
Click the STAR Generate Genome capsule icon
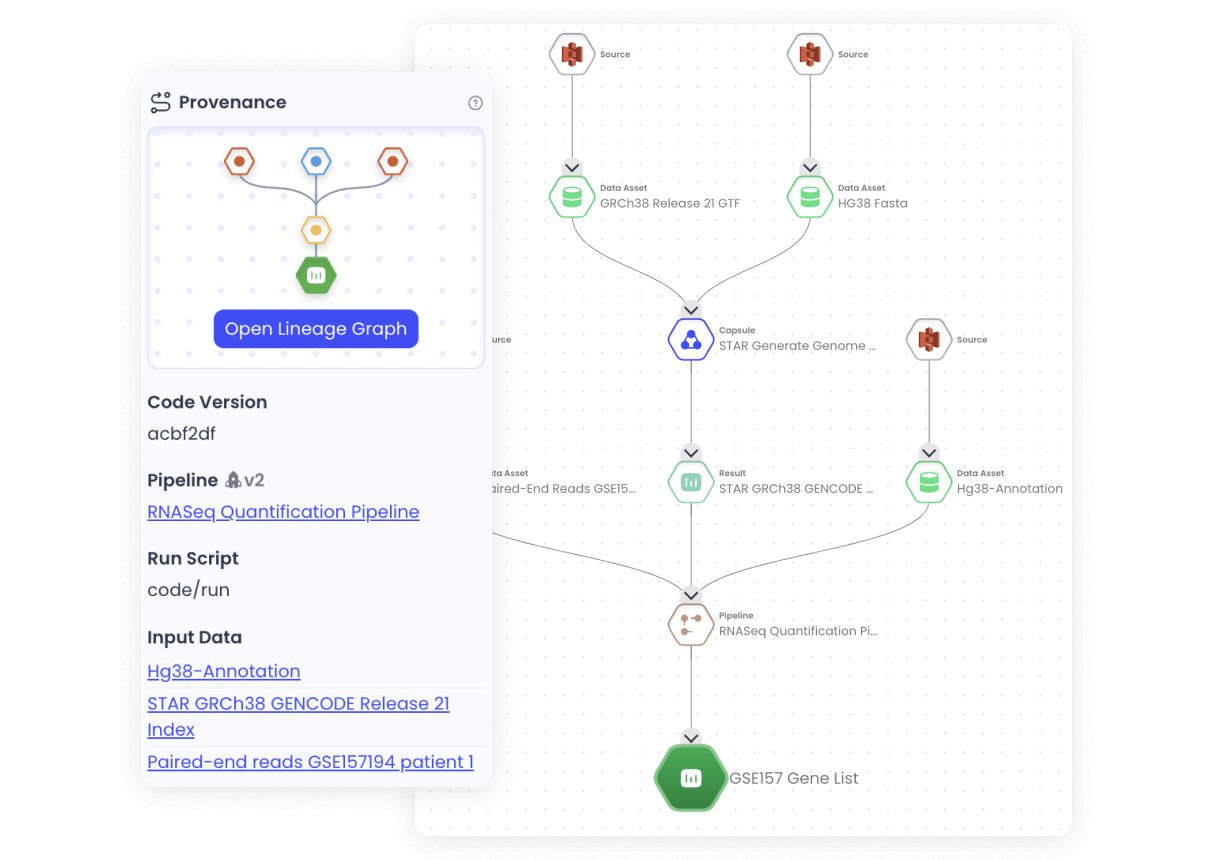[690, 339]
